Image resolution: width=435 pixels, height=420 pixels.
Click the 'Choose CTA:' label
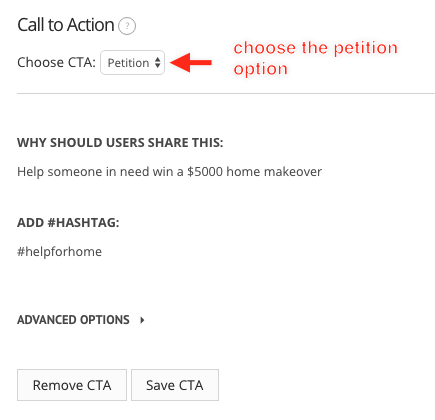[x=57, y=63]
